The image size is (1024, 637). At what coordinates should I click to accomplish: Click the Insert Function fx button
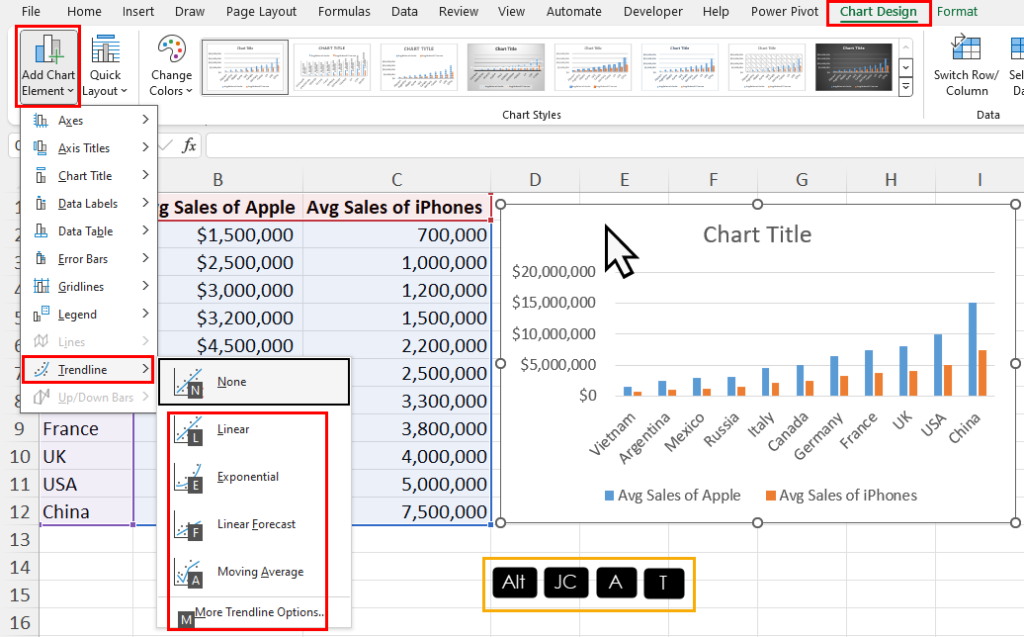pos(189,145)
